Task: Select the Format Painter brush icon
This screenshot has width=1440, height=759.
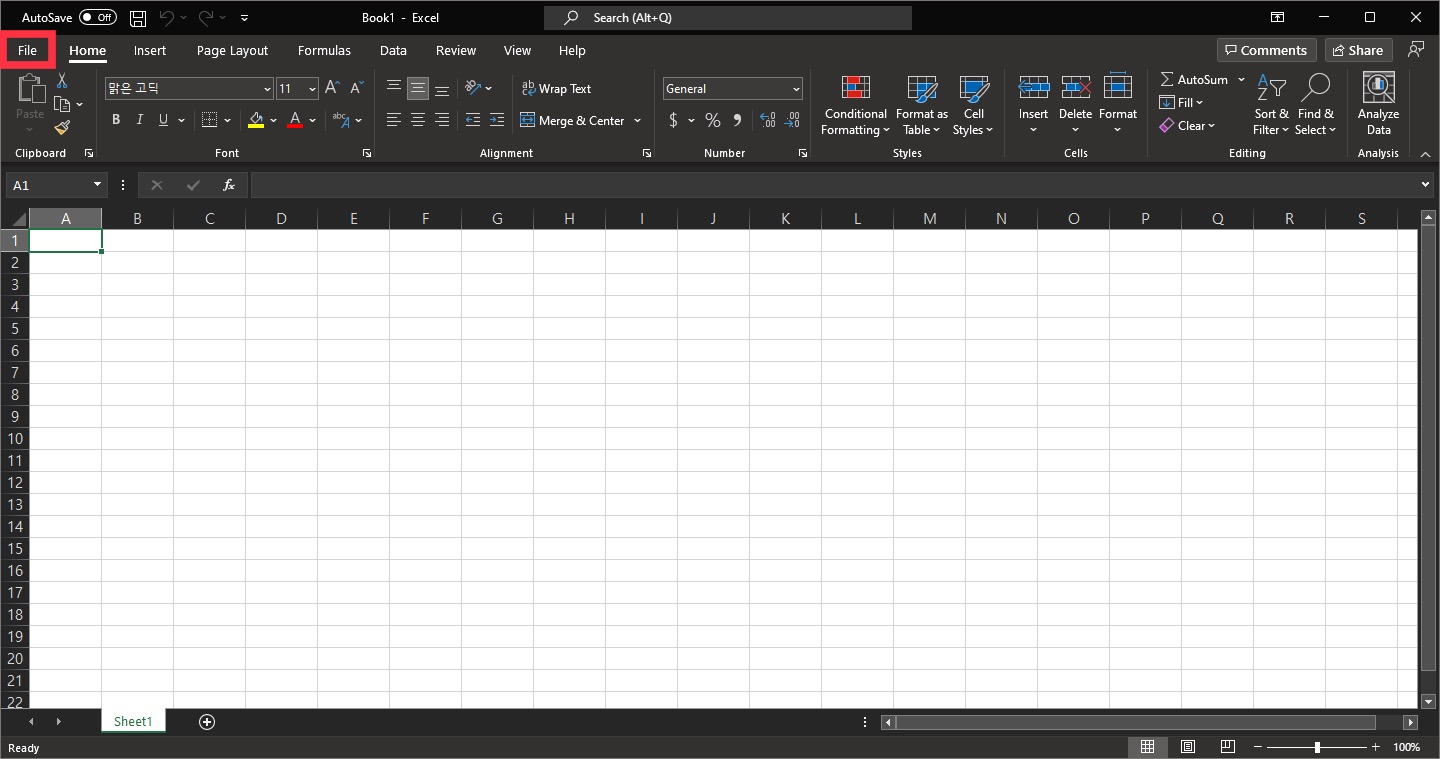Action: coord(62,128)
